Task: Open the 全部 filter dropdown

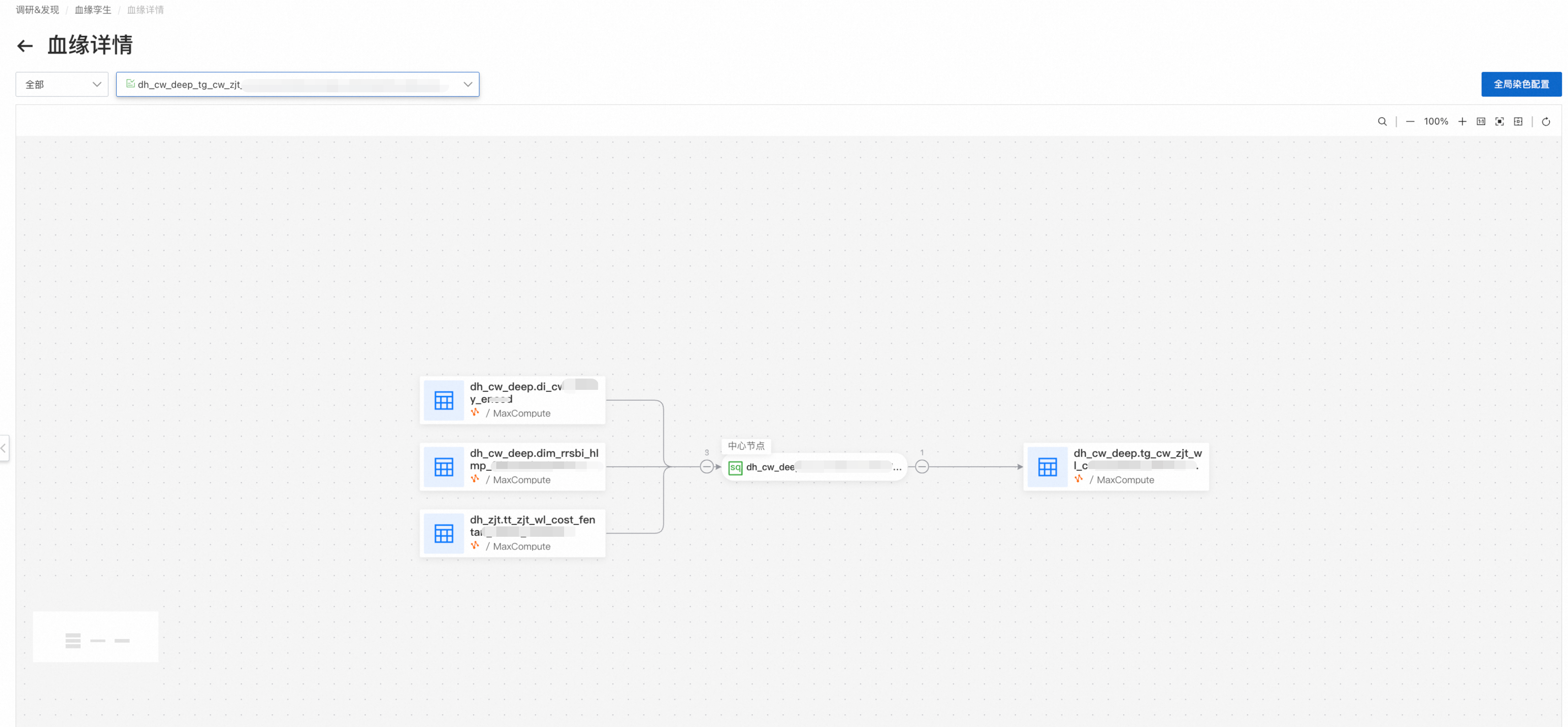Action: click(62, 85)
